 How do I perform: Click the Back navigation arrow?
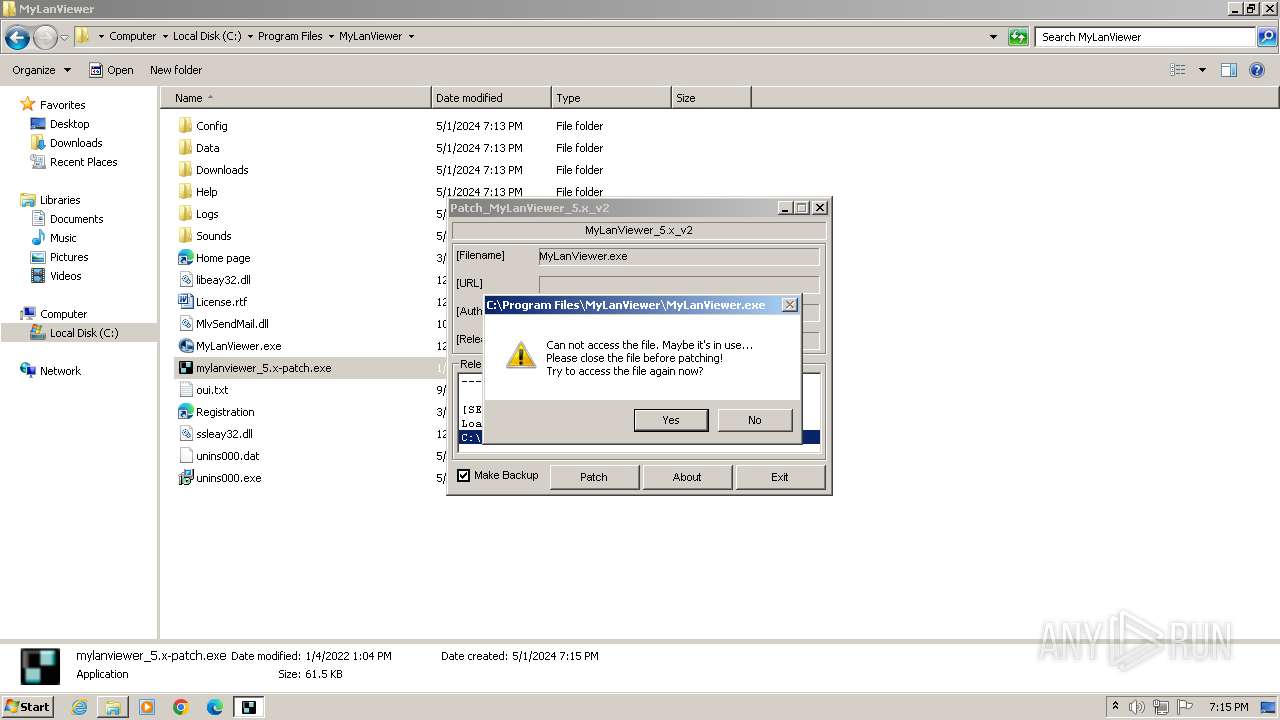click(17, 38)
